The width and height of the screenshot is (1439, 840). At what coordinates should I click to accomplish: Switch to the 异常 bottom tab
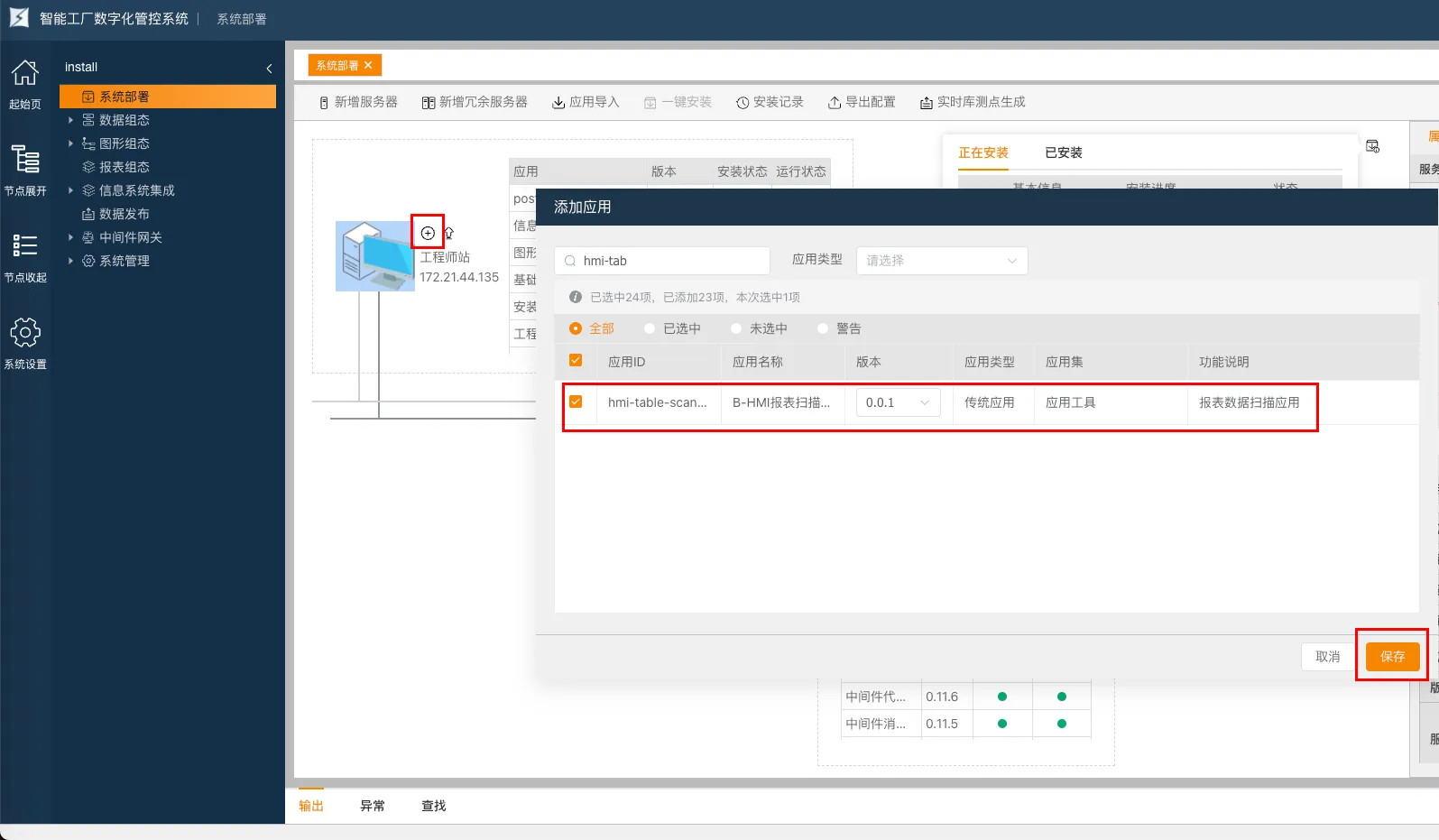pyautogui.click(x=372, y=806)
